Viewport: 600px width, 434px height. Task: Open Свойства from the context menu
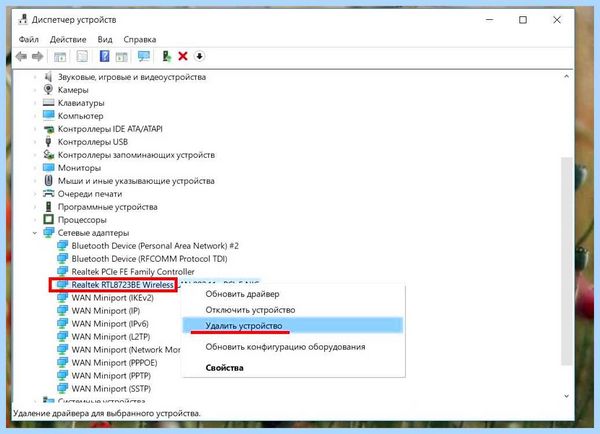(x=293, y=367)
